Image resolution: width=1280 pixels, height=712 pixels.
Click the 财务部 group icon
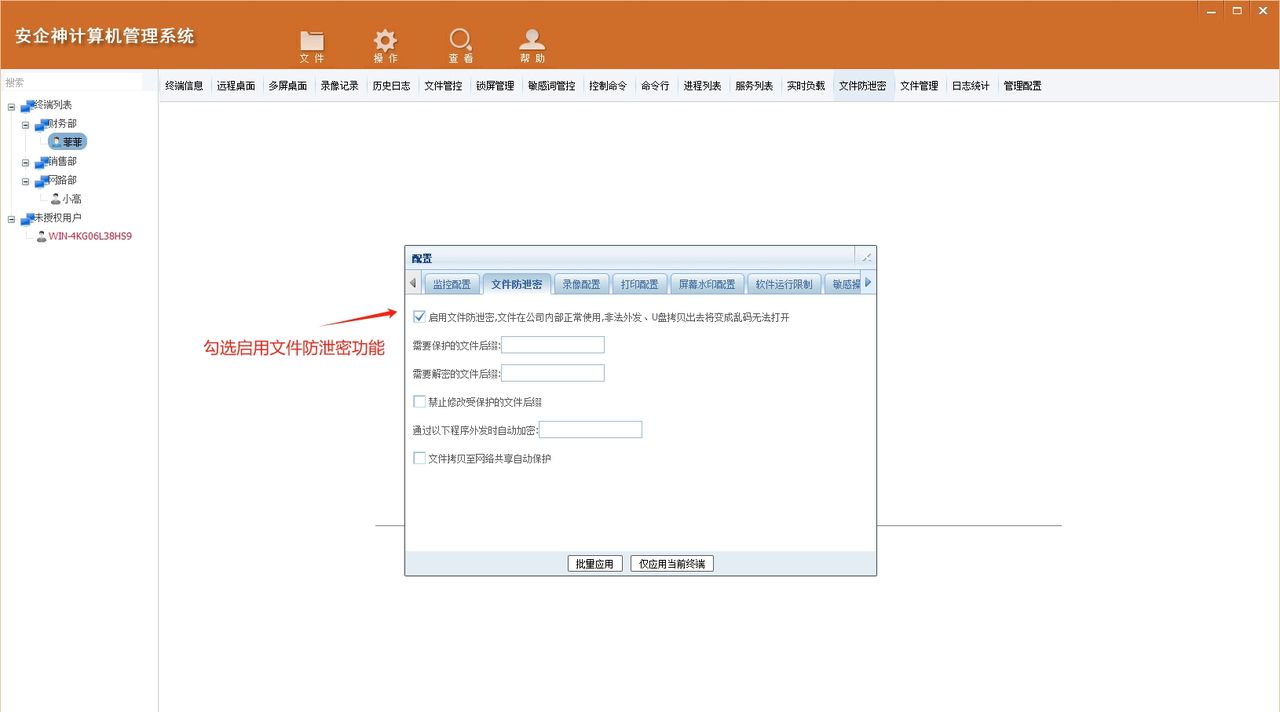pyautogui.click(x=40, y=125)
